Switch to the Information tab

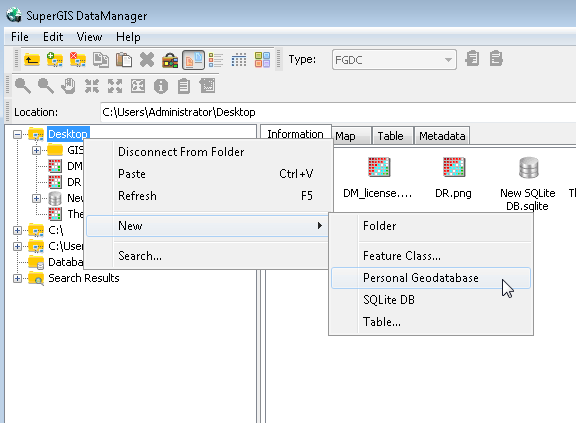(x=296, y=134)
